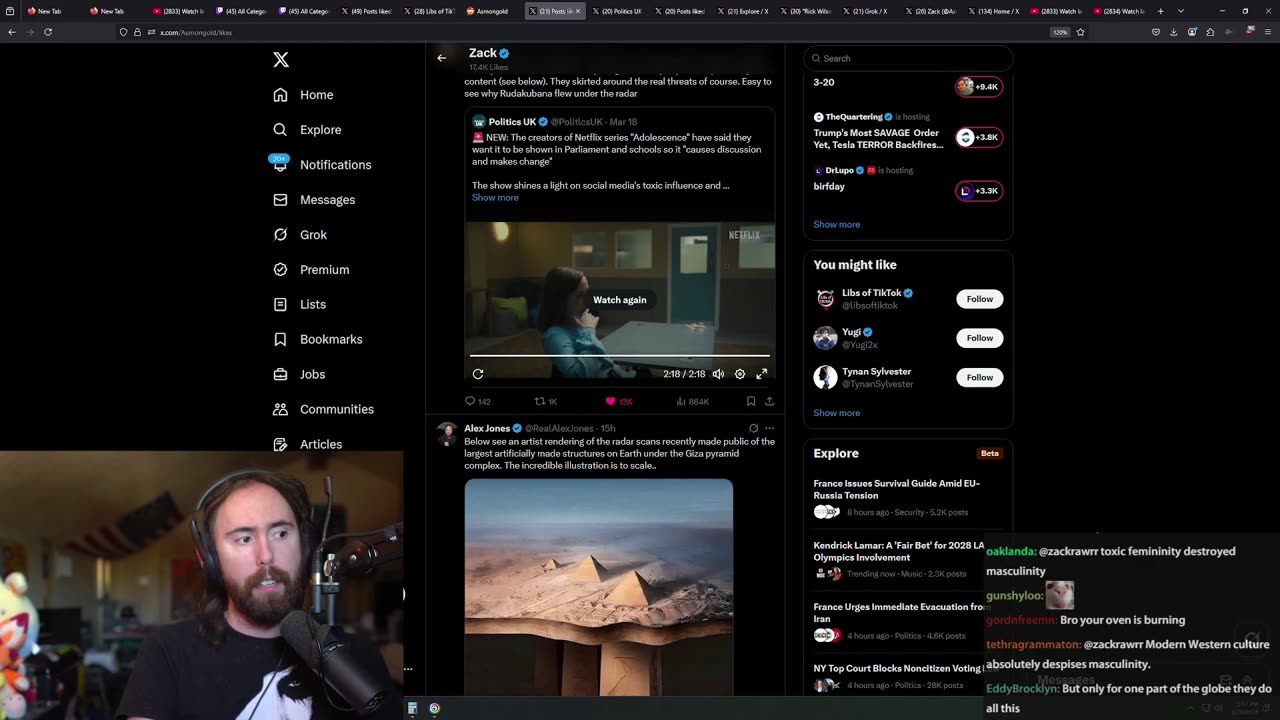The height and width of the screenshot is (720, 1280).
Task: Open Alex Jones profile avatar
Action: pos(446,433)
